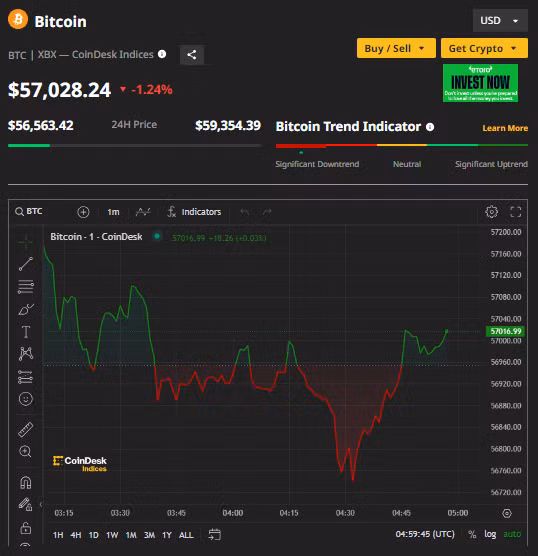The width and height of the screenshot is (538, 556).
Task: Click the 24H price range bar
Action: pos(135,145)
